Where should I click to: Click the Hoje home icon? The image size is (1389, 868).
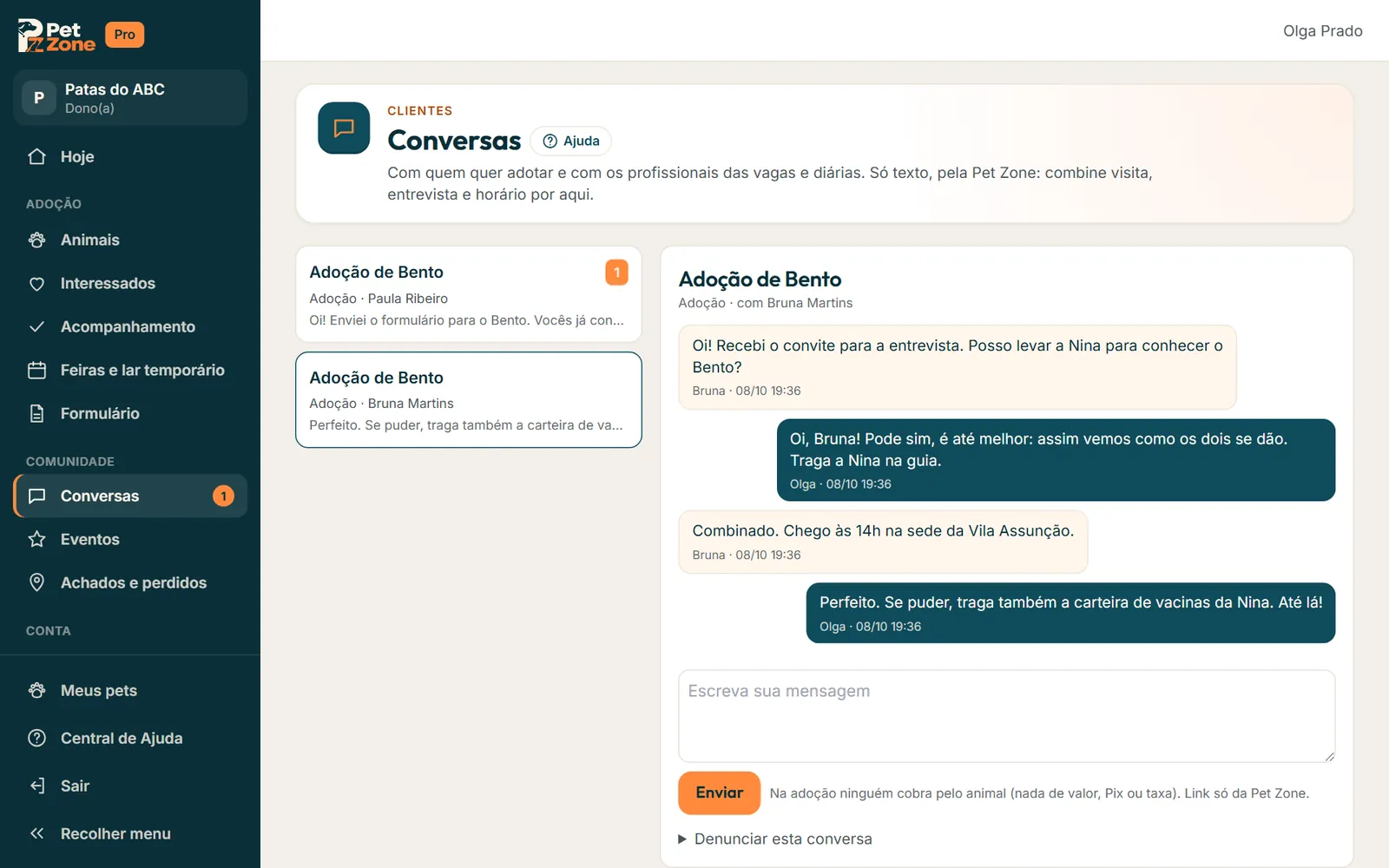(x=36, y=157)
